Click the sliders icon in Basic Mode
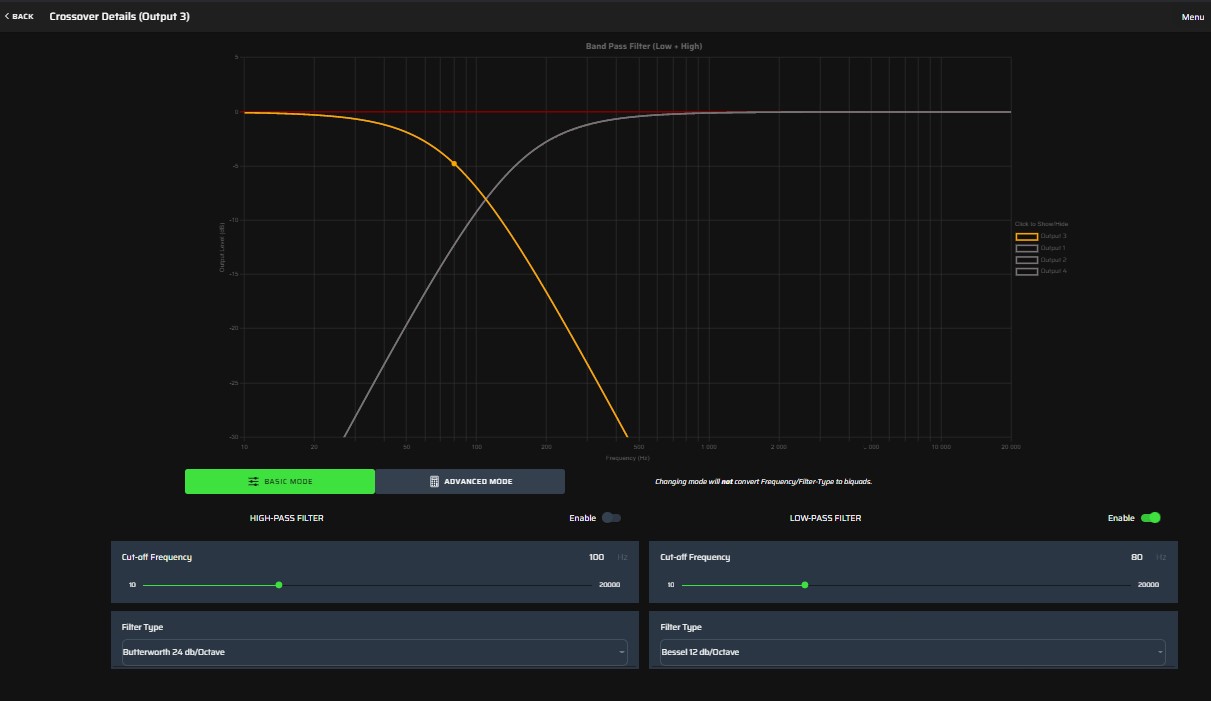 (254, 482)
